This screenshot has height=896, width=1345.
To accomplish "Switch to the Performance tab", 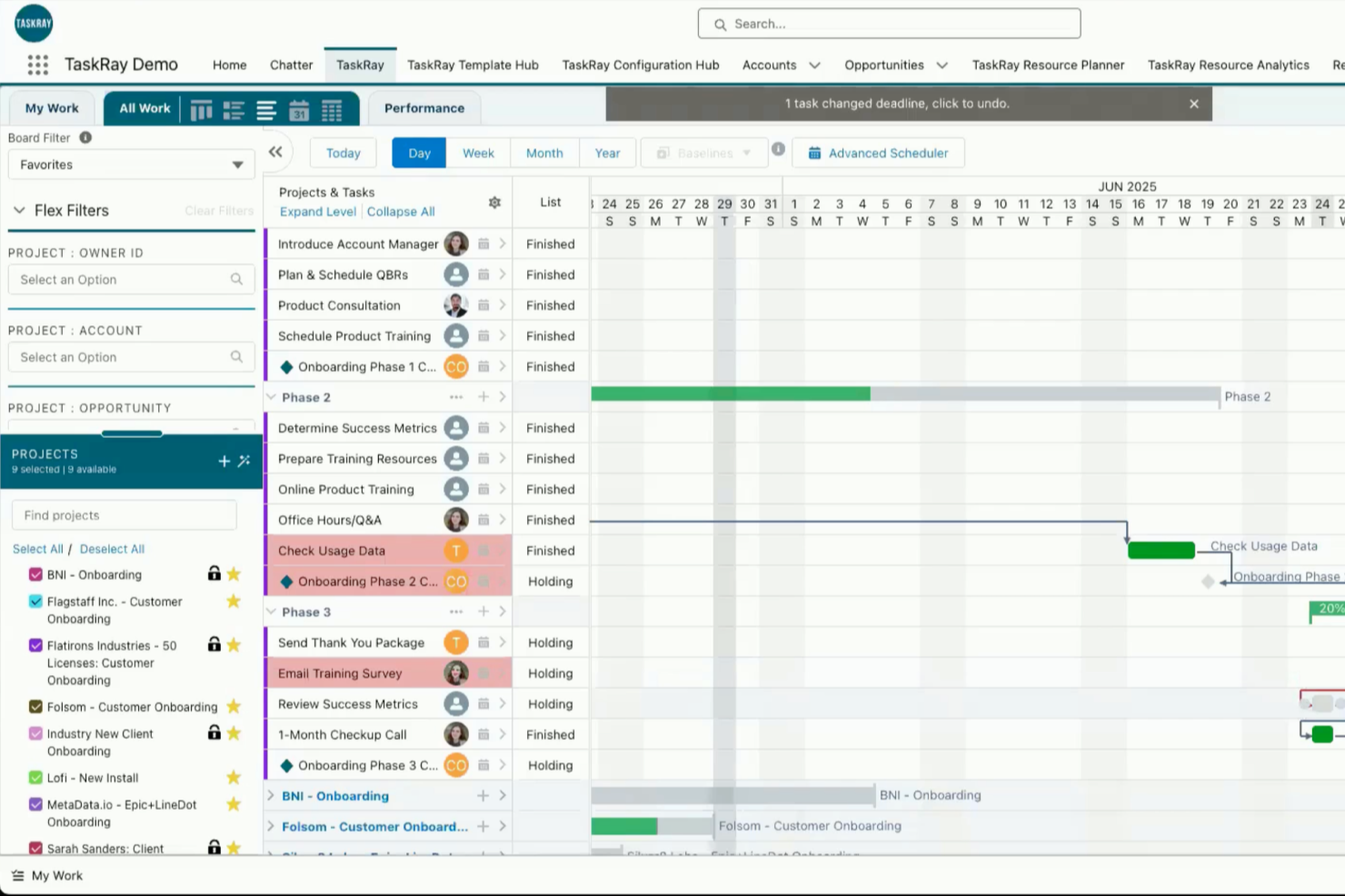I will click(423, 107).
